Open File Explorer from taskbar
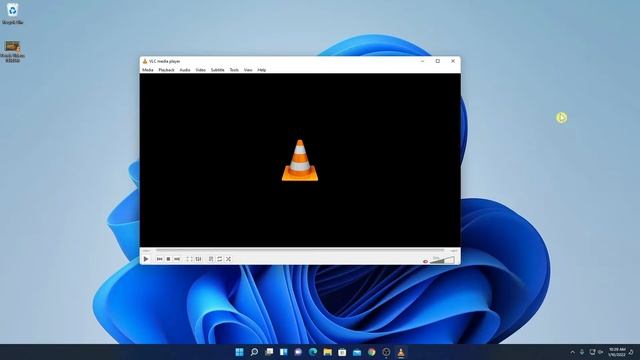 coord(328,352)
